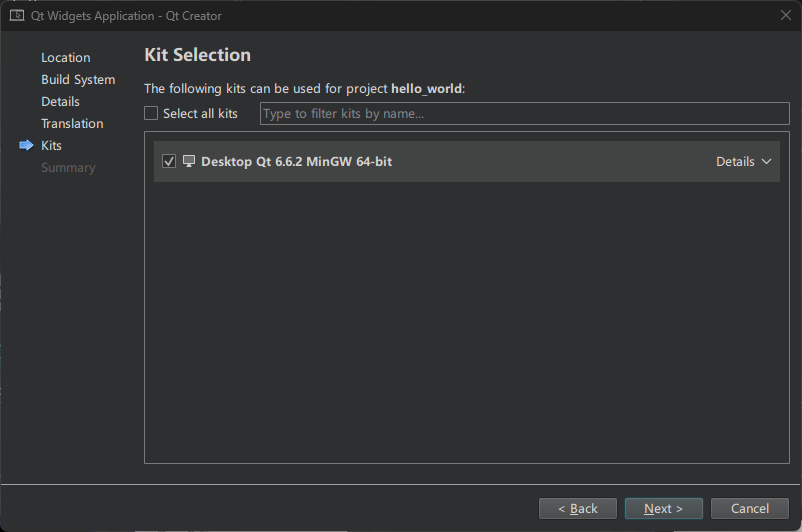Uncheck the Desktop Qt 6.6.2 MinGW 64-bit kit
Image resolution: width=802 pixels, height=532 pixels.
[169, 161]
